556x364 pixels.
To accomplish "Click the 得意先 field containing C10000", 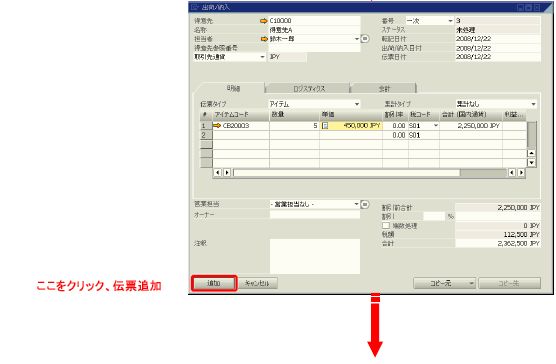I will (x=314, y=21).
